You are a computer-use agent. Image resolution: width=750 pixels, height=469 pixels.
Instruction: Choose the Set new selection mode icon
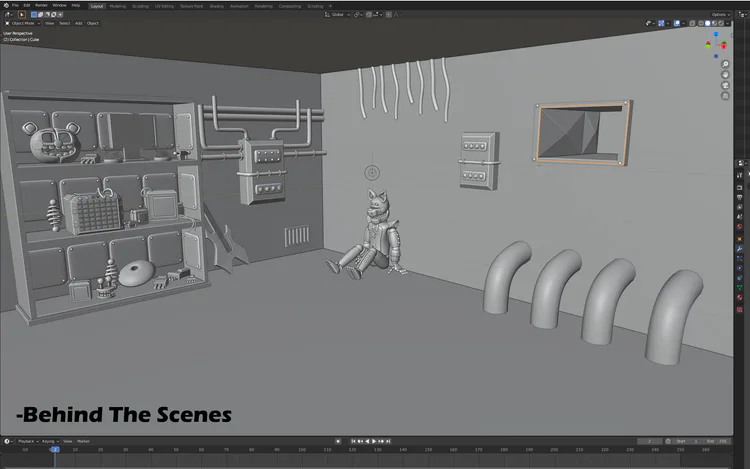[34, 14]
